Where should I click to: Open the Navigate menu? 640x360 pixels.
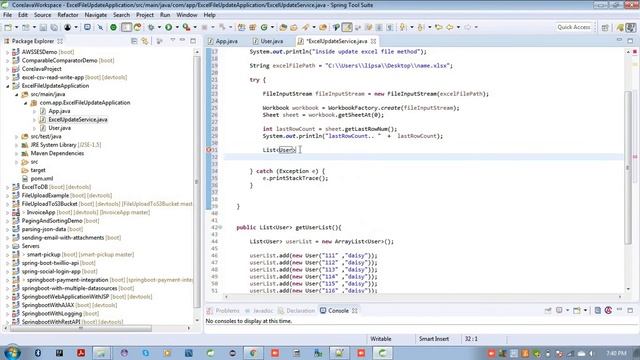[96, 15]
